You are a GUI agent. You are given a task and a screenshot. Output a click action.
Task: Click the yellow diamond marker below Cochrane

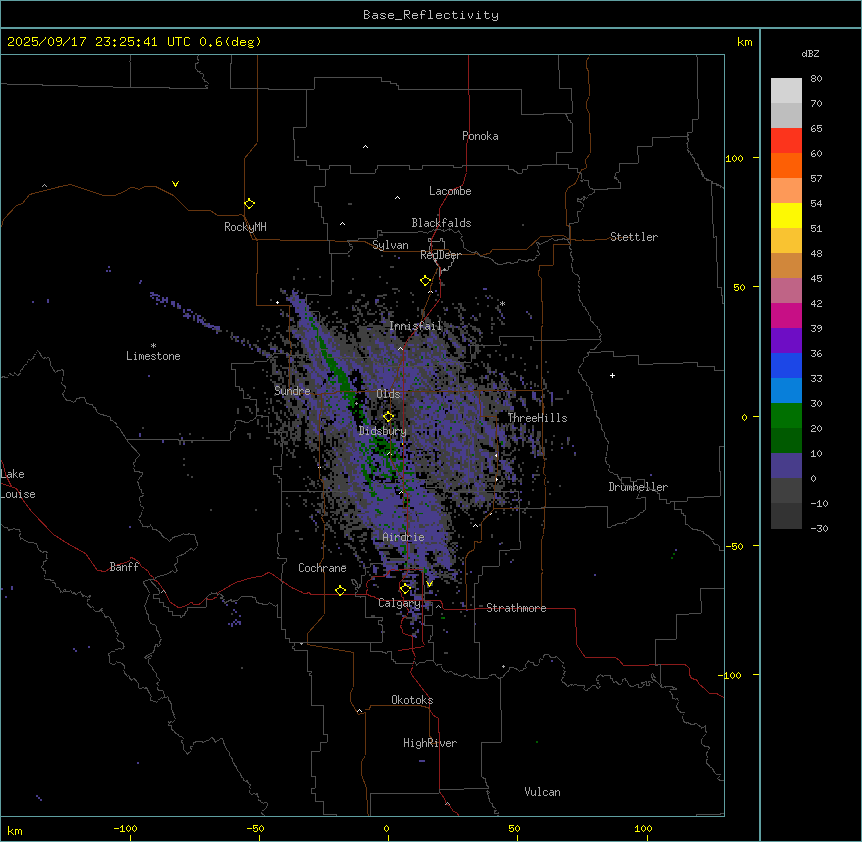point(340,590)
